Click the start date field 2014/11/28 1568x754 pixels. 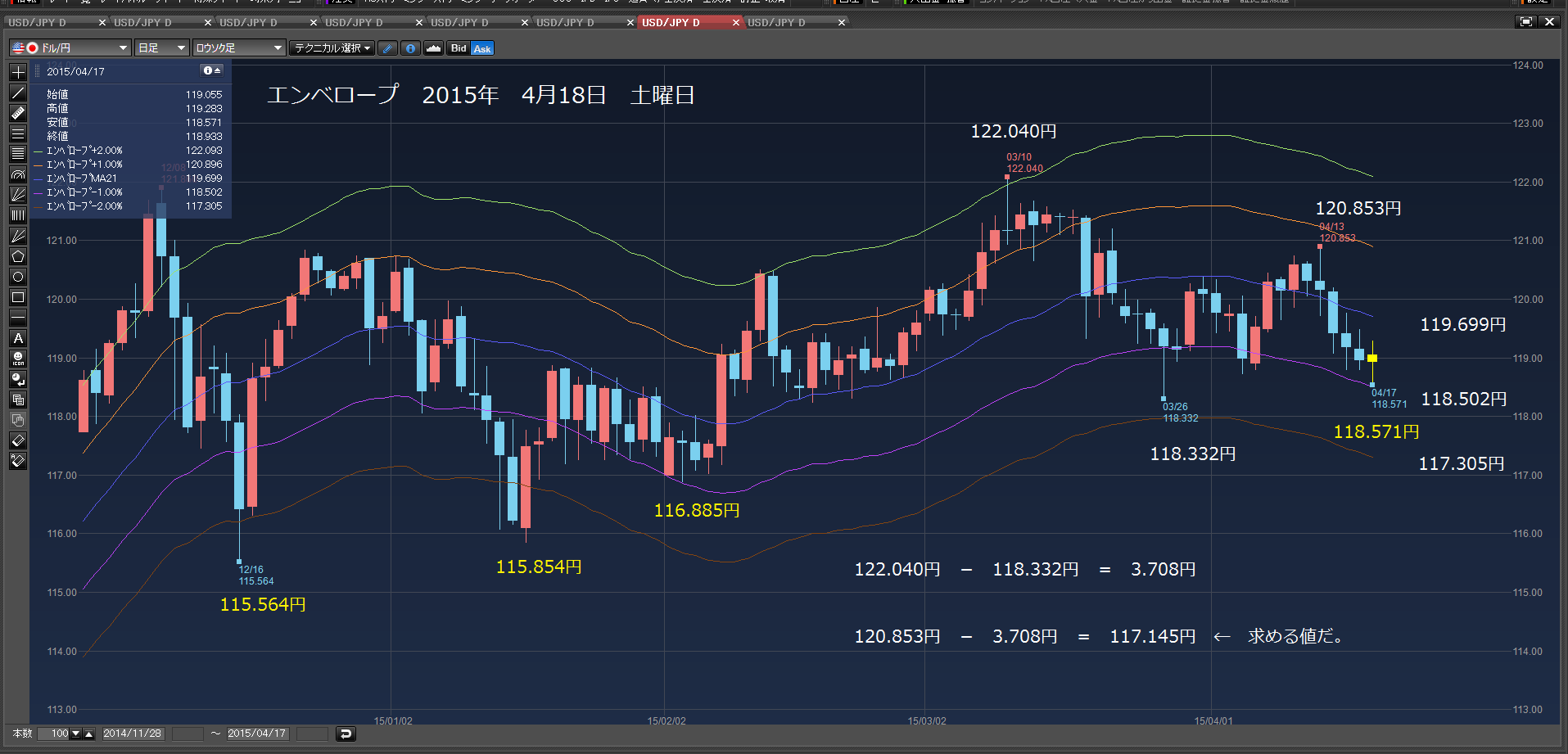pyautogui.click(x=133, y=734)
